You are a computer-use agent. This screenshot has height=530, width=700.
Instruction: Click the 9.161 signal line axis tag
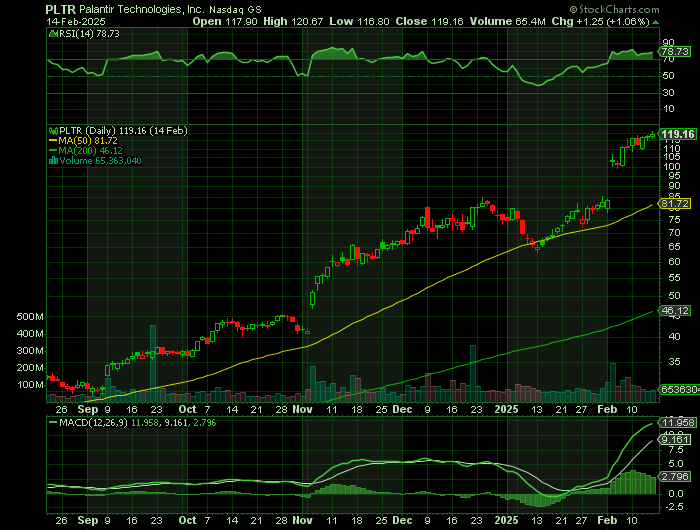tap(675, 440)
